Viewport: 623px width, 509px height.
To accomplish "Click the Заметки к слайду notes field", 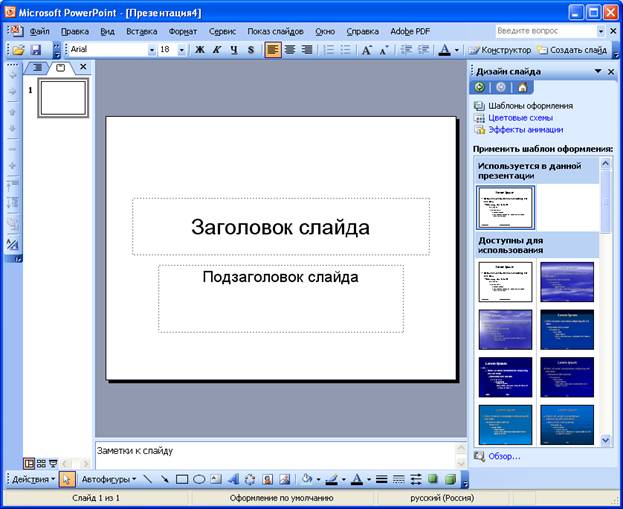I will tap(280, 453).
